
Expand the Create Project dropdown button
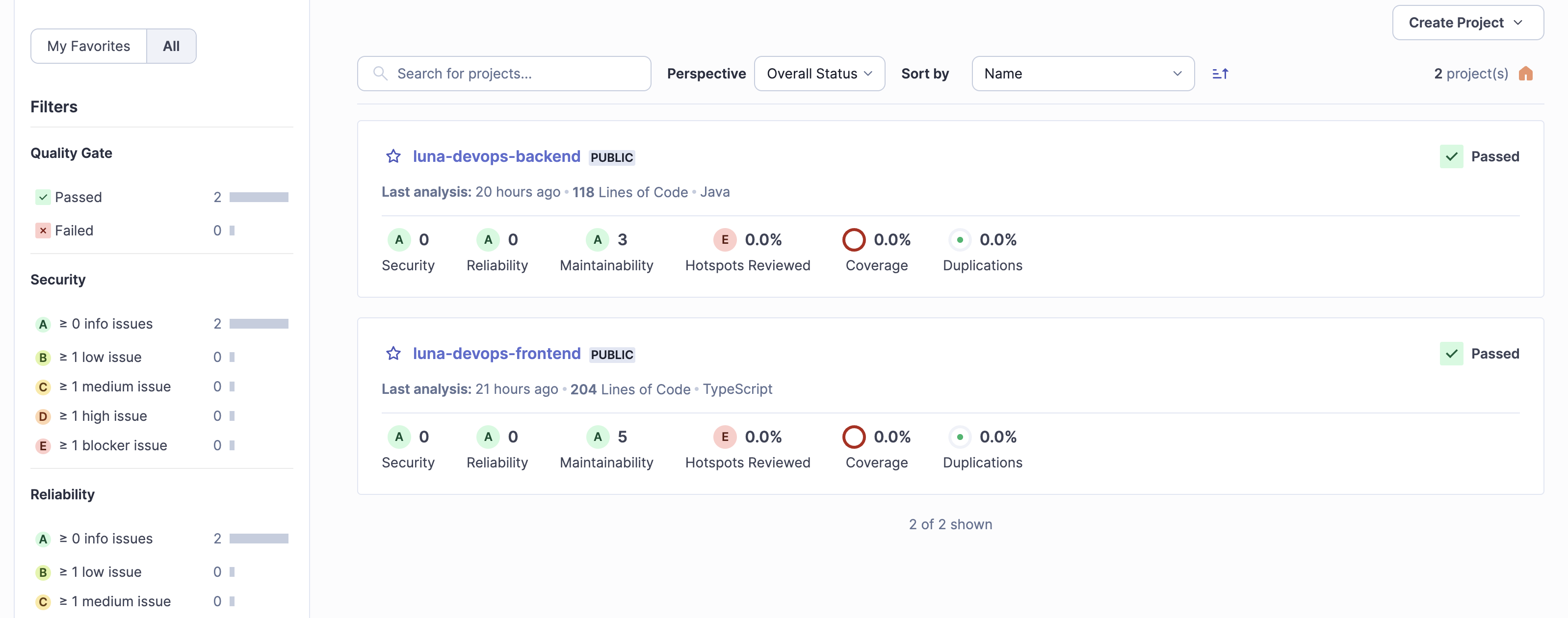pyautogui.click(x=1467, y=23)
